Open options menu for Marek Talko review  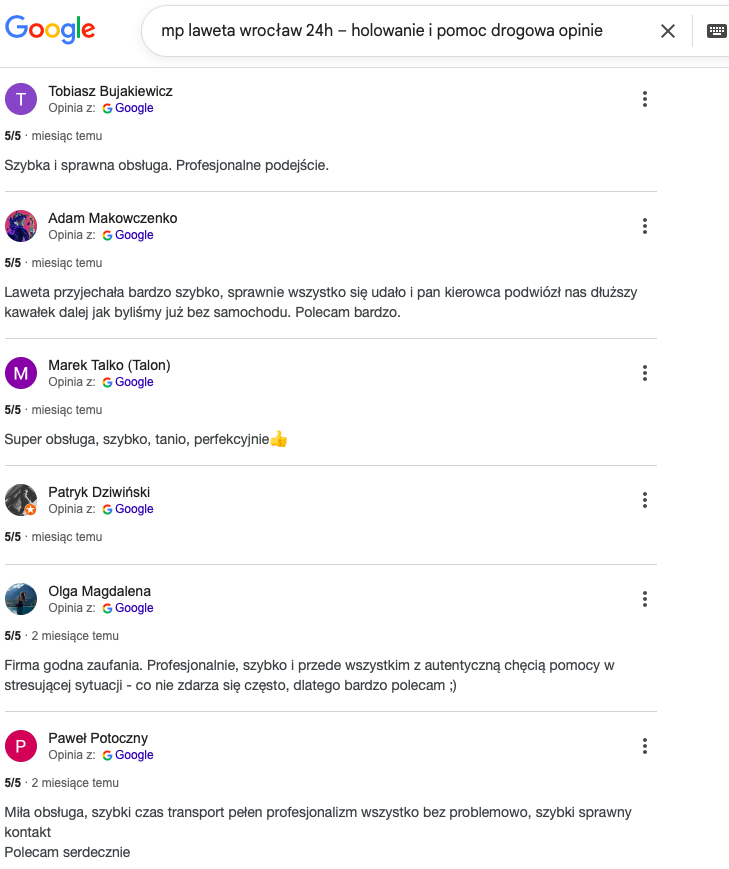coord(645,373)
